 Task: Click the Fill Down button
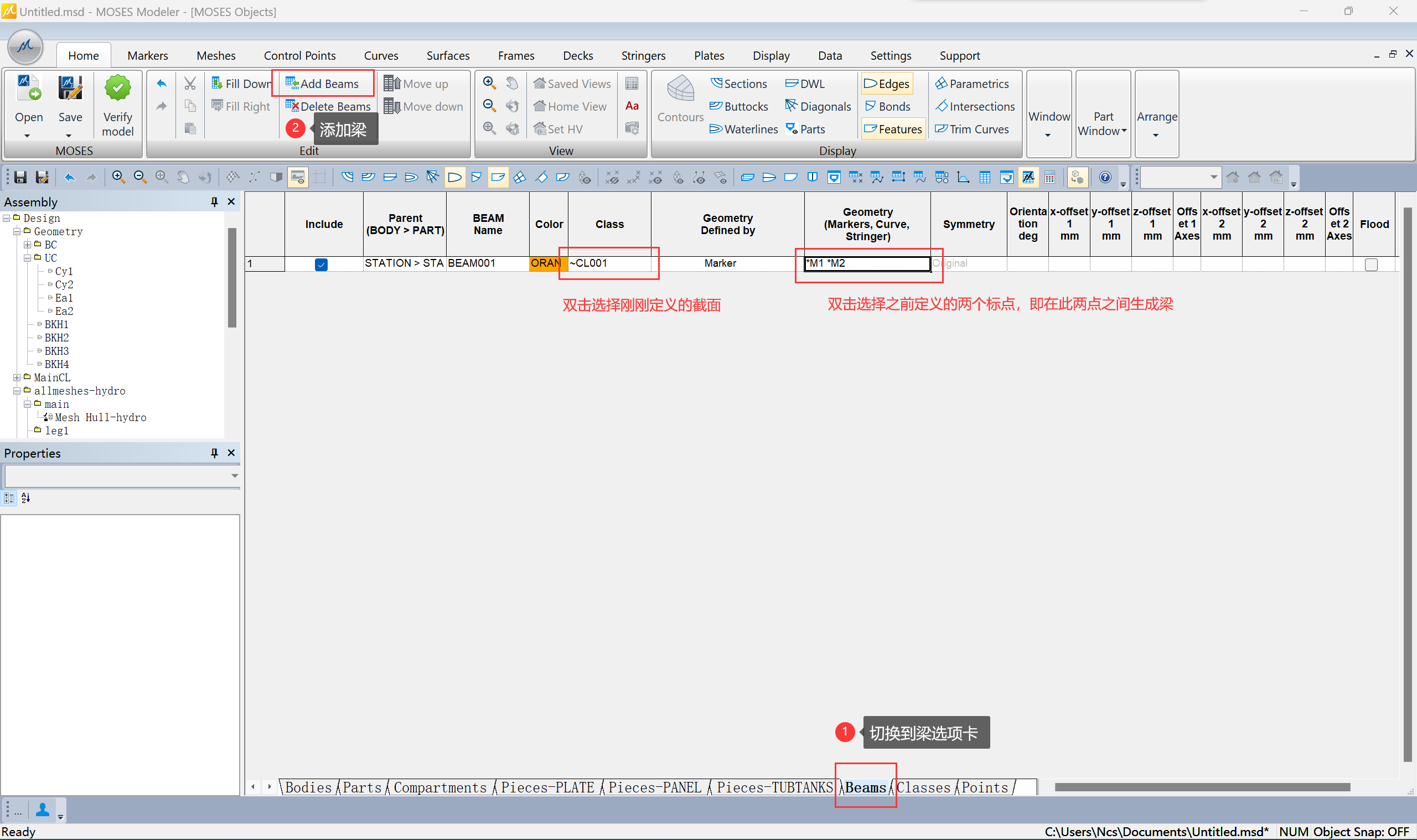click(x=241, y=83)
